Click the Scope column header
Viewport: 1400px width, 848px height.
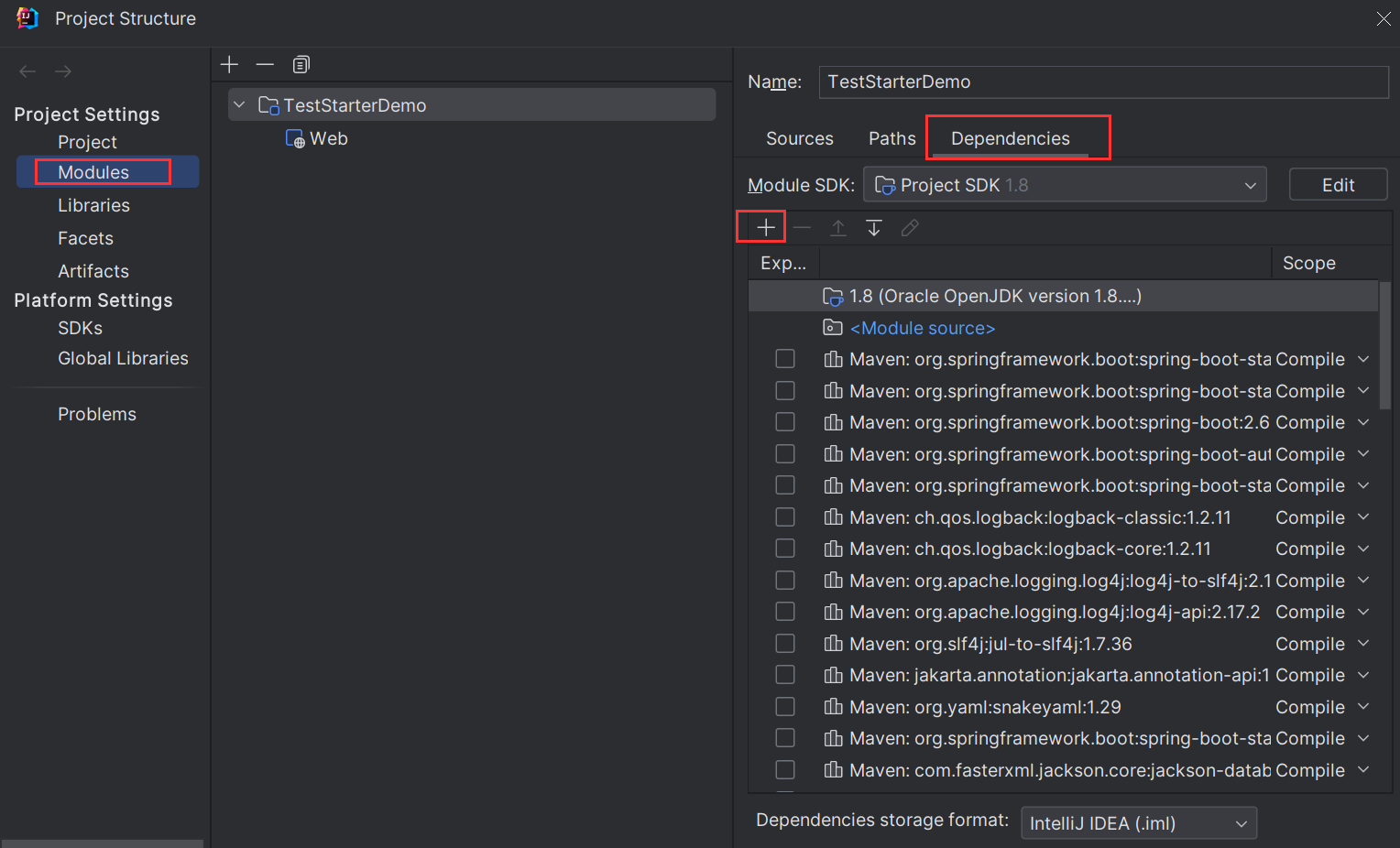click(x=1309, y=263)
